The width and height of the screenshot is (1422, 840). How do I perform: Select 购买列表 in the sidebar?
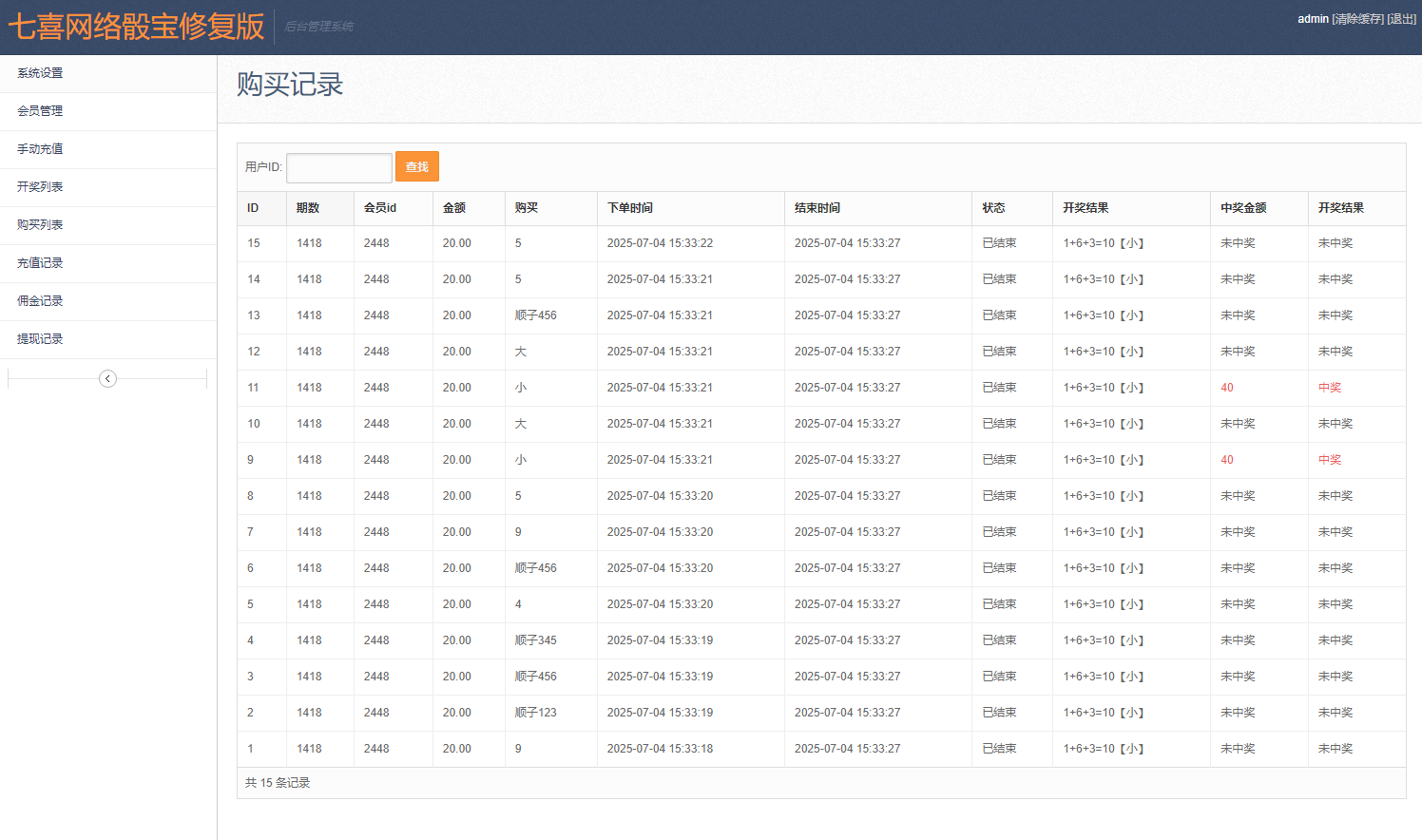click(x=40, y=225)
